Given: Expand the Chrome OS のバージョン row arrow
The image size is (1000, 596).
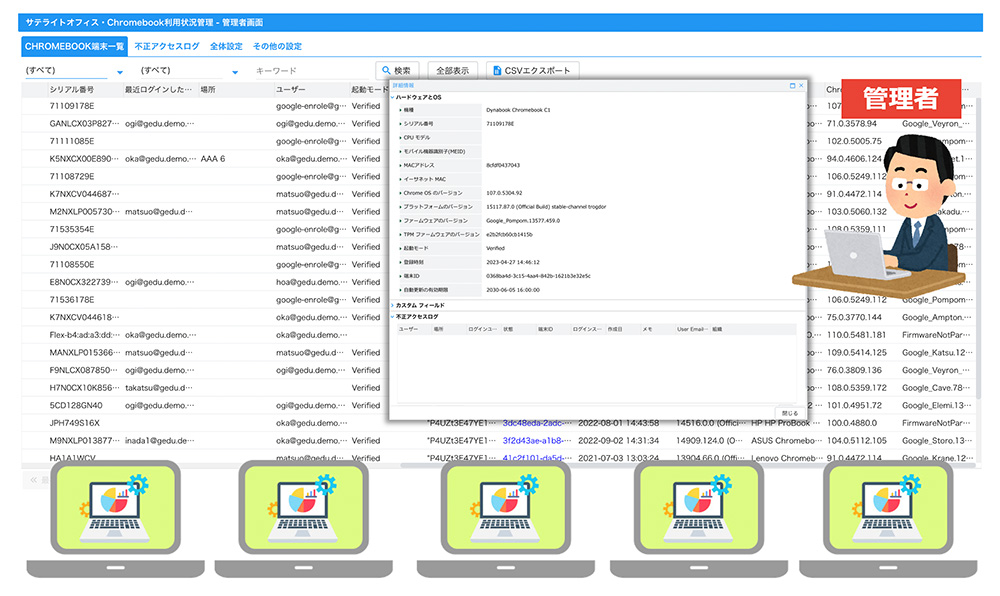Looking at the screenshot, I should pos(401,193).
